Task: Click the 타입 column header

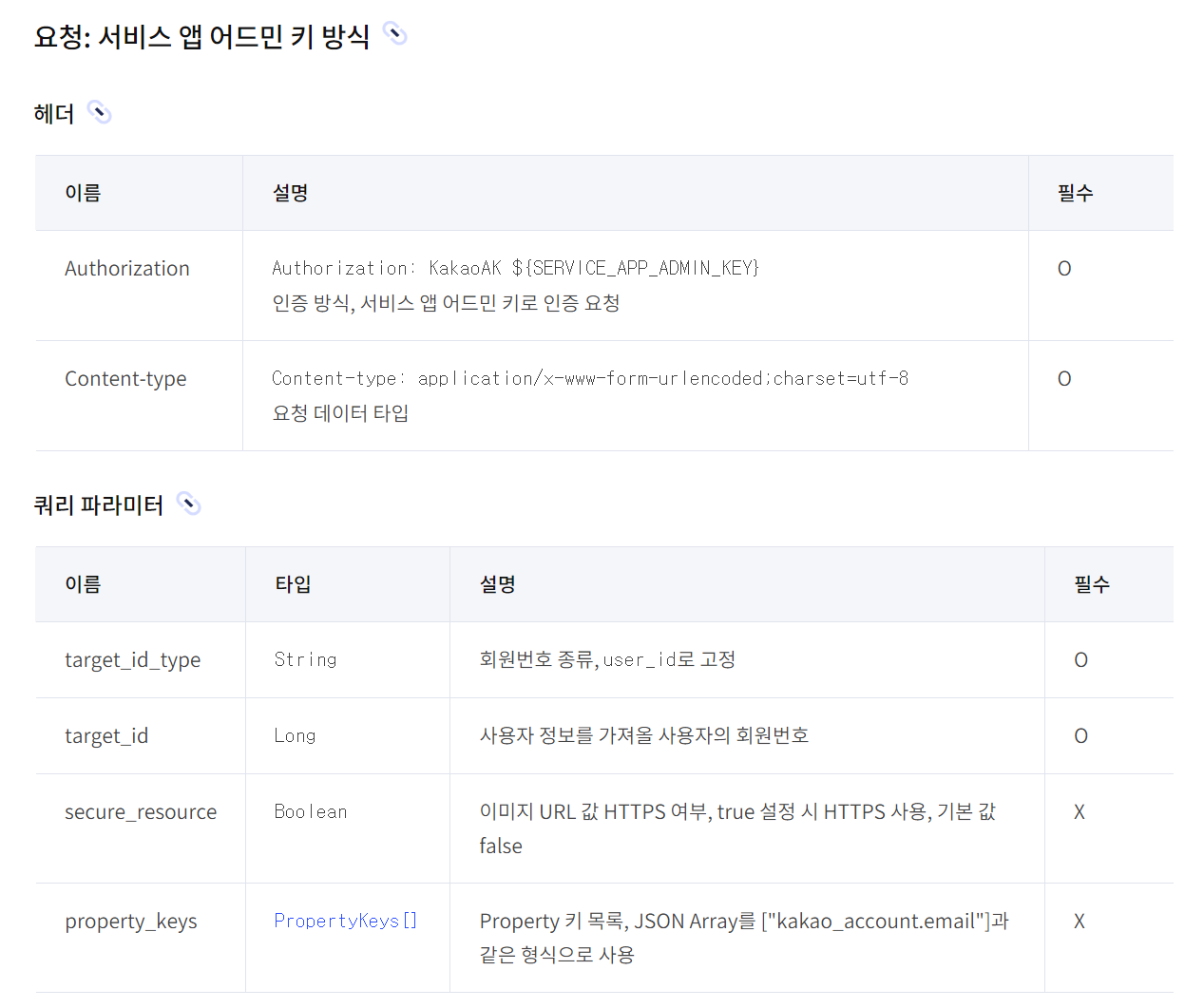Action: click(293, 584)
